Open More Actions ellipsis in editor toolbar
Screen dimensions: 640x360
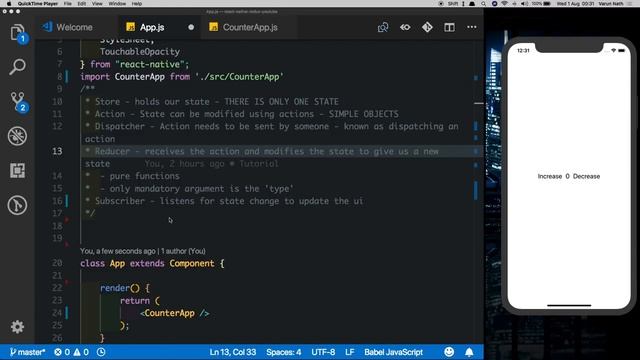tap(472, 27)
